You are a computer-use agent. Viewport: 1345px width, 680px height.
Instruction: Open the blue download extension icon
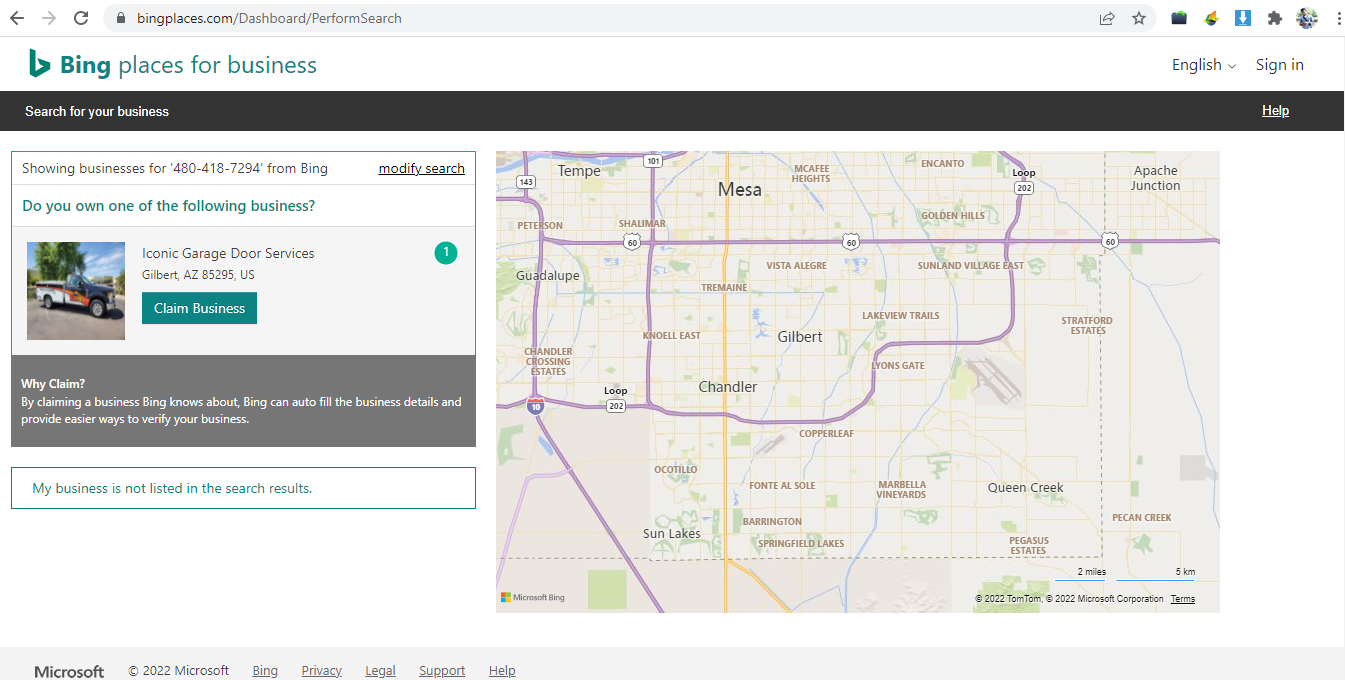coord(1243,18)
